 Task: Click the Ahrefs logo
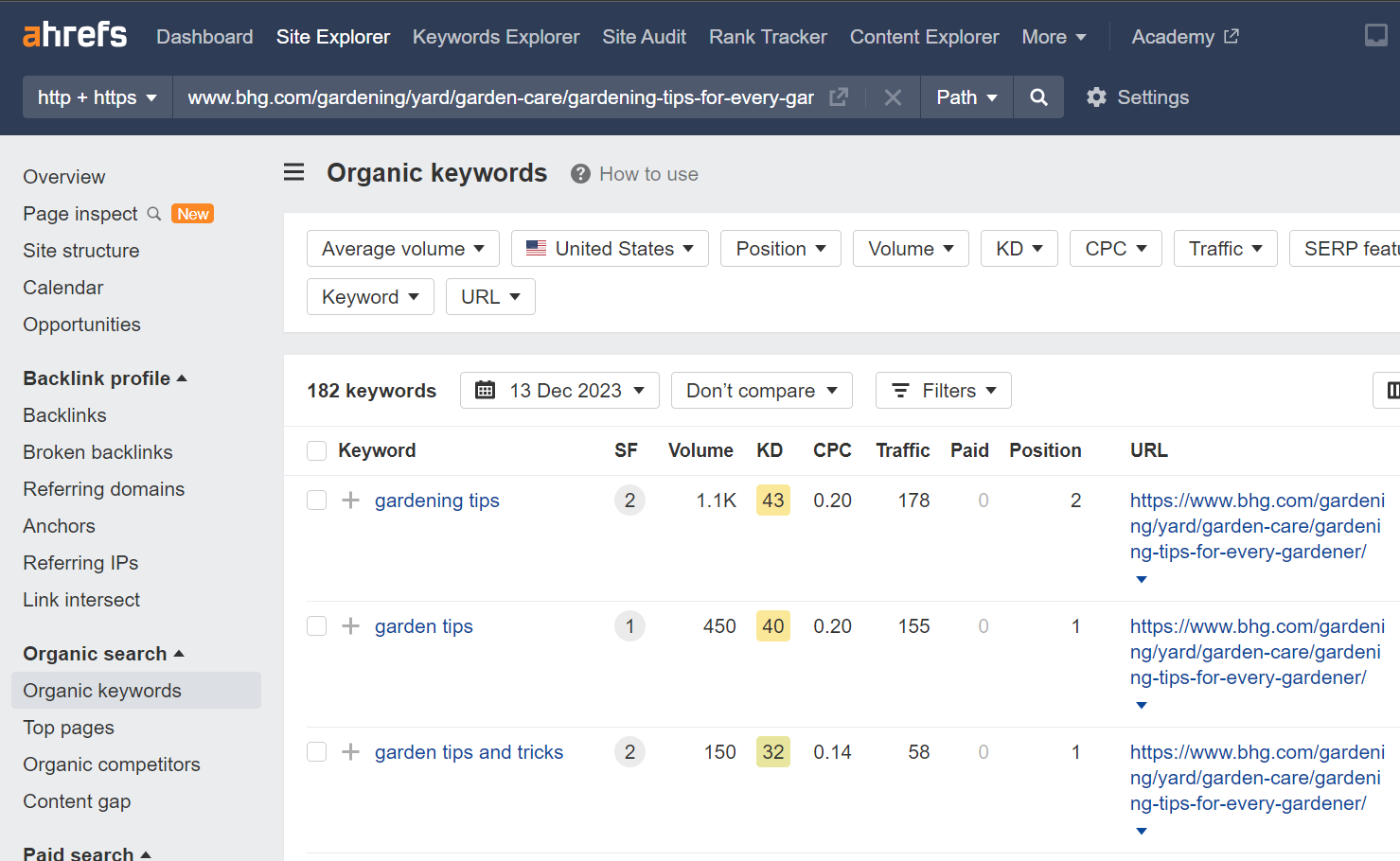(x=75, y=35)
